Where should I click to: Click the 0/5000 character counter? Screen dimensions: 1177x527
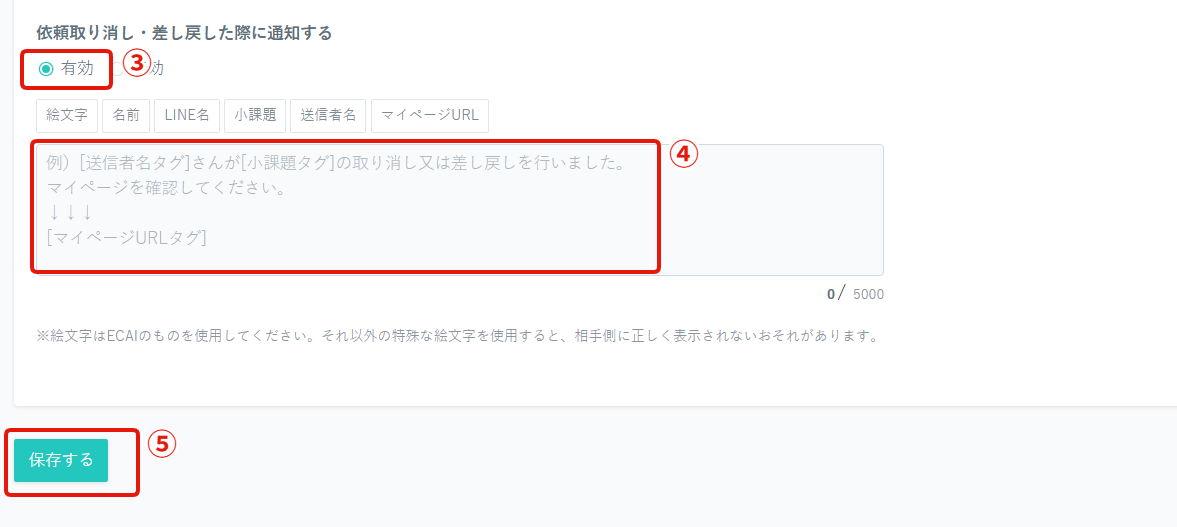tap(855, 294)
